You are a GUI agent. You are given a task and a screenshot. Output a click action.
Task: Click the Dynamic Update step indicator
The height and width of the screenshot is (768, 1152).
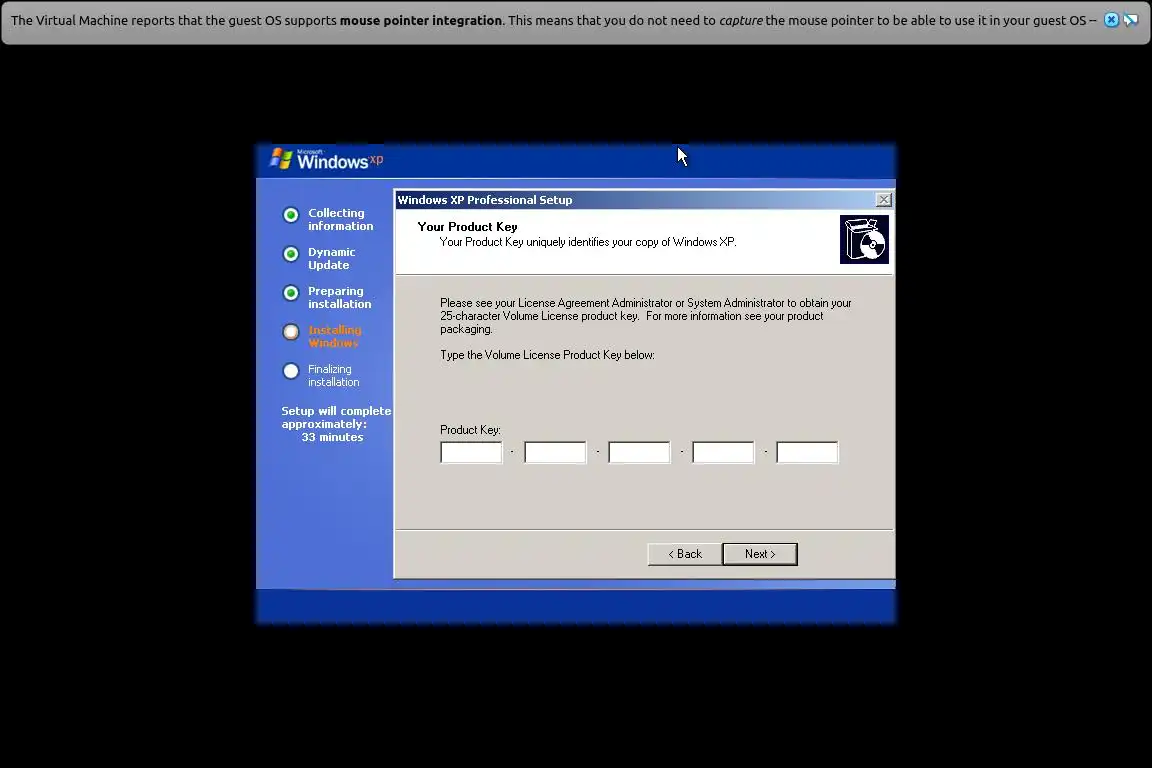pos(291,254)
